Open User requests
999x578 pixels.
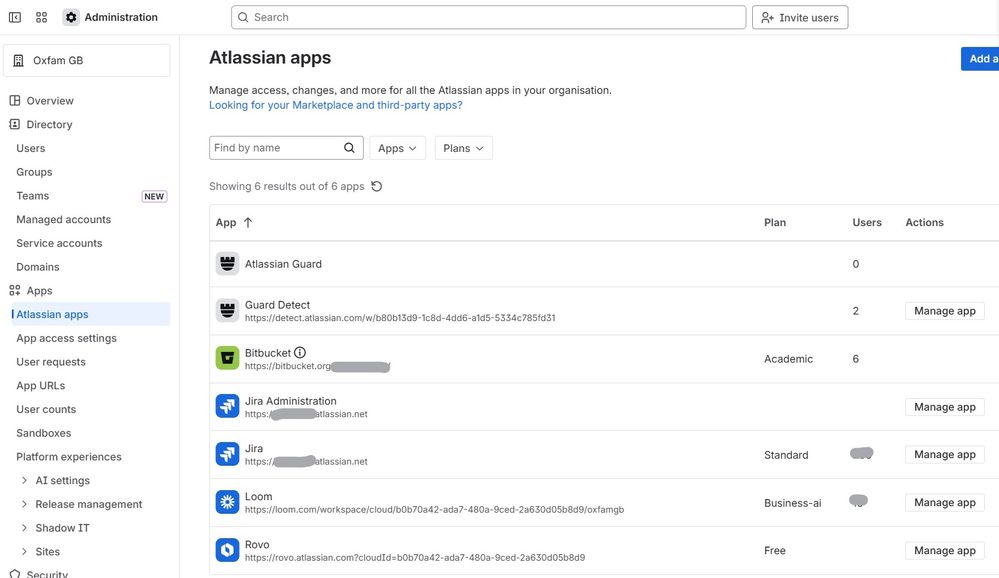[51, 362]
